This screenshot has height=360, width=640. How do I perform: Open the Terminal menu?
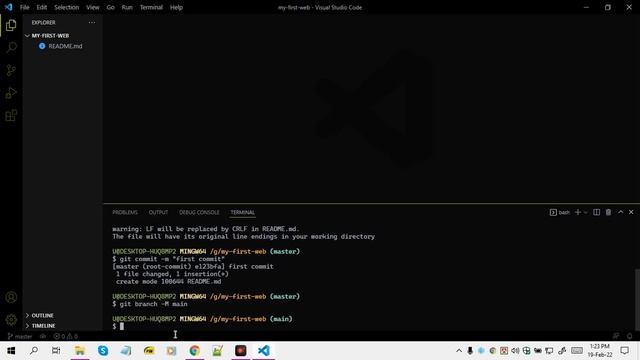151,7
